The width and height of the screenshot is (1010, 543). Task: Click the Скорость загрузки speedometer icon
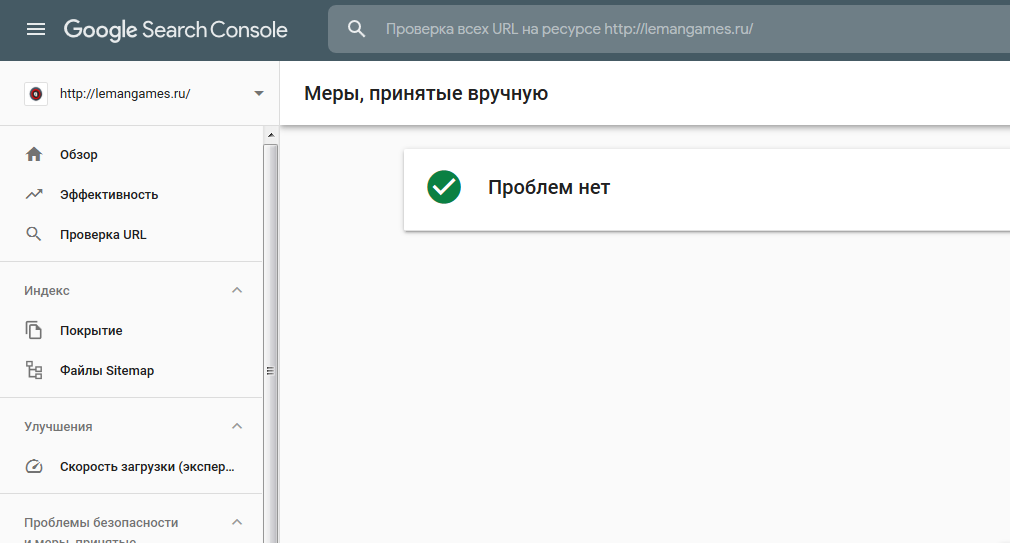tap(34, 467)
